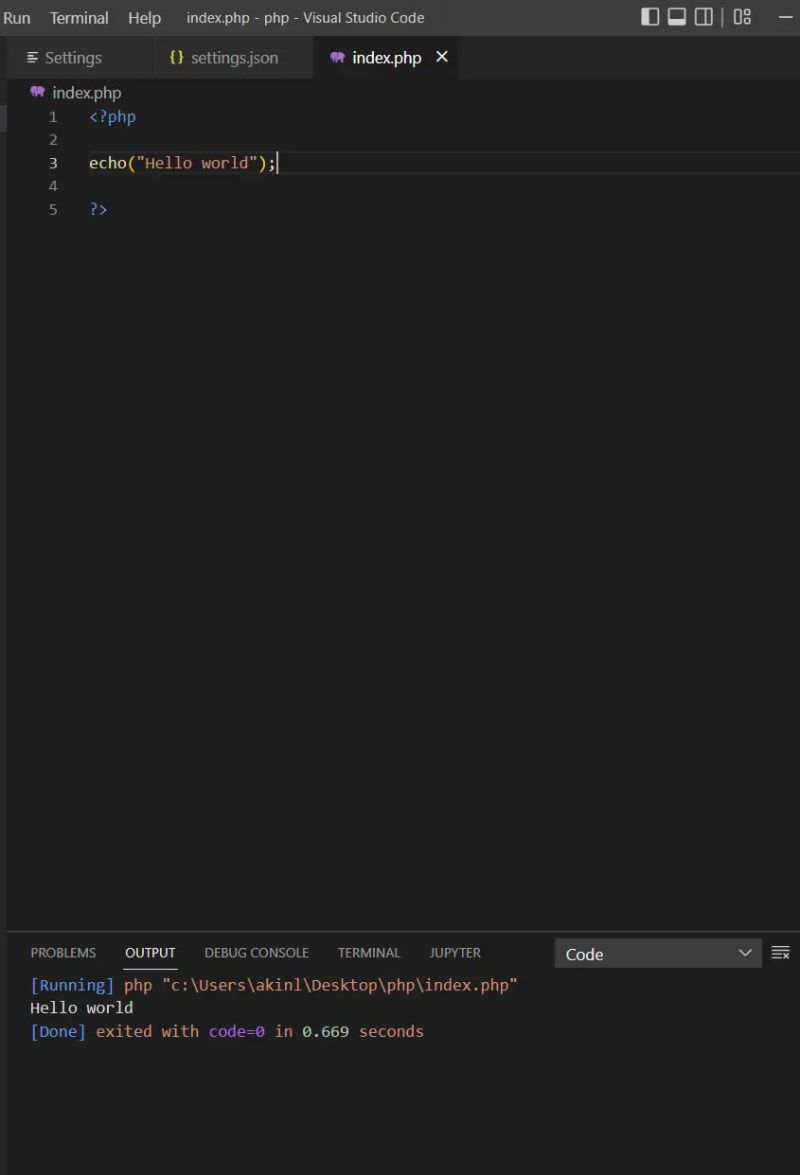Switch to the TERMINAL panel tab
Image resolution: width=800 pixels, height=1175 pixels.
368,952
